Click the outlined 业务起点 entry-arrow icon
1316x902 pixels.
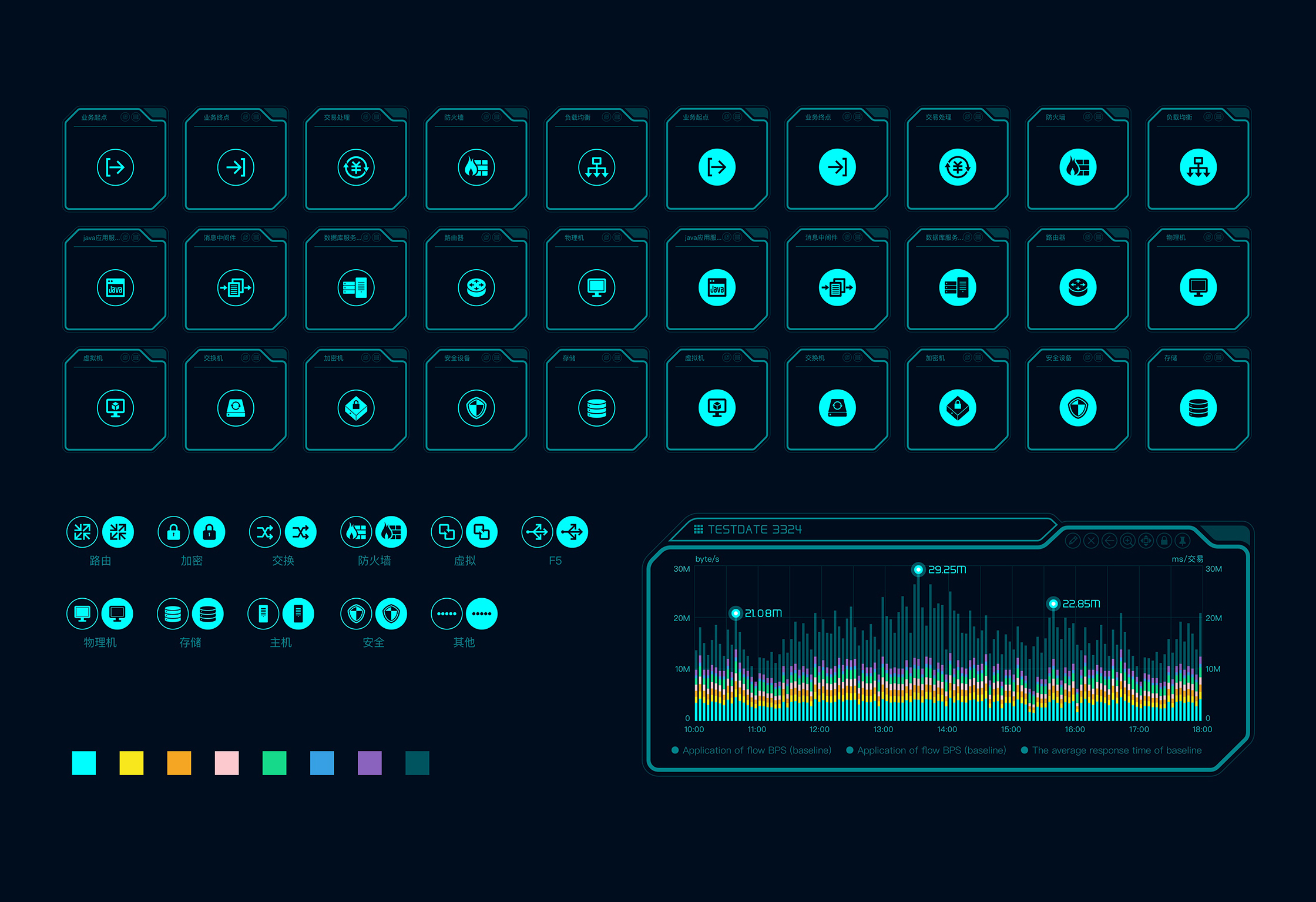coord(115,167)
